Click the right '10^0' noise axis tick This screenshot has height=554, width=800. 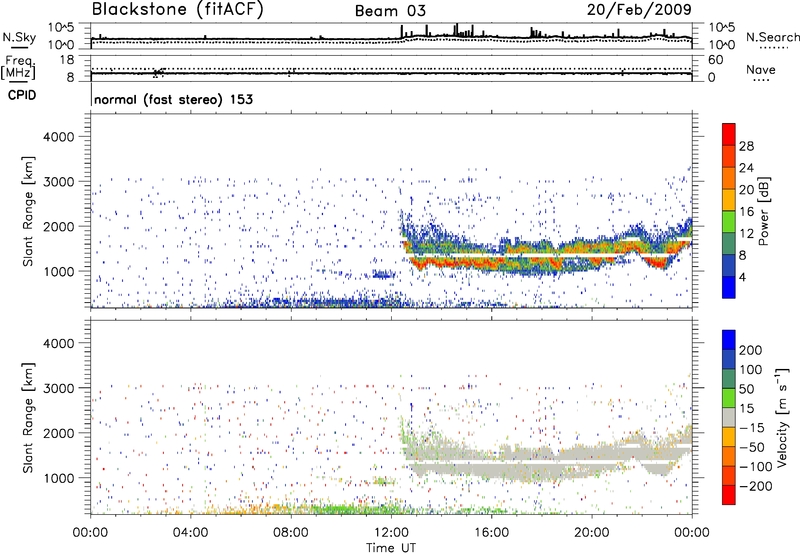(722, 45)
